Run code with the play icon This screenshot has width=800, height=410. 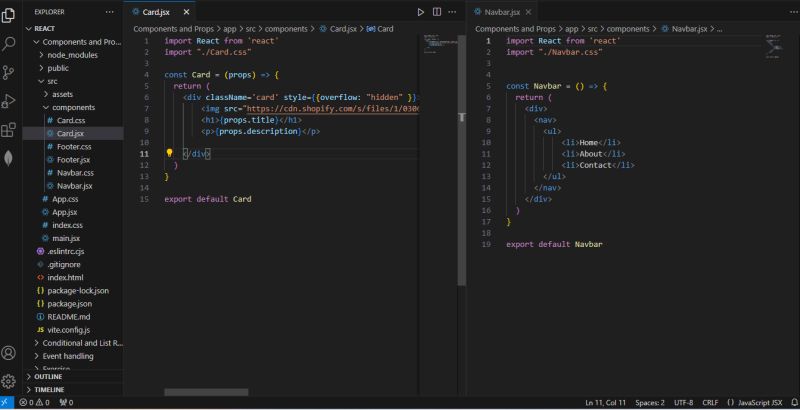point(420,12)
